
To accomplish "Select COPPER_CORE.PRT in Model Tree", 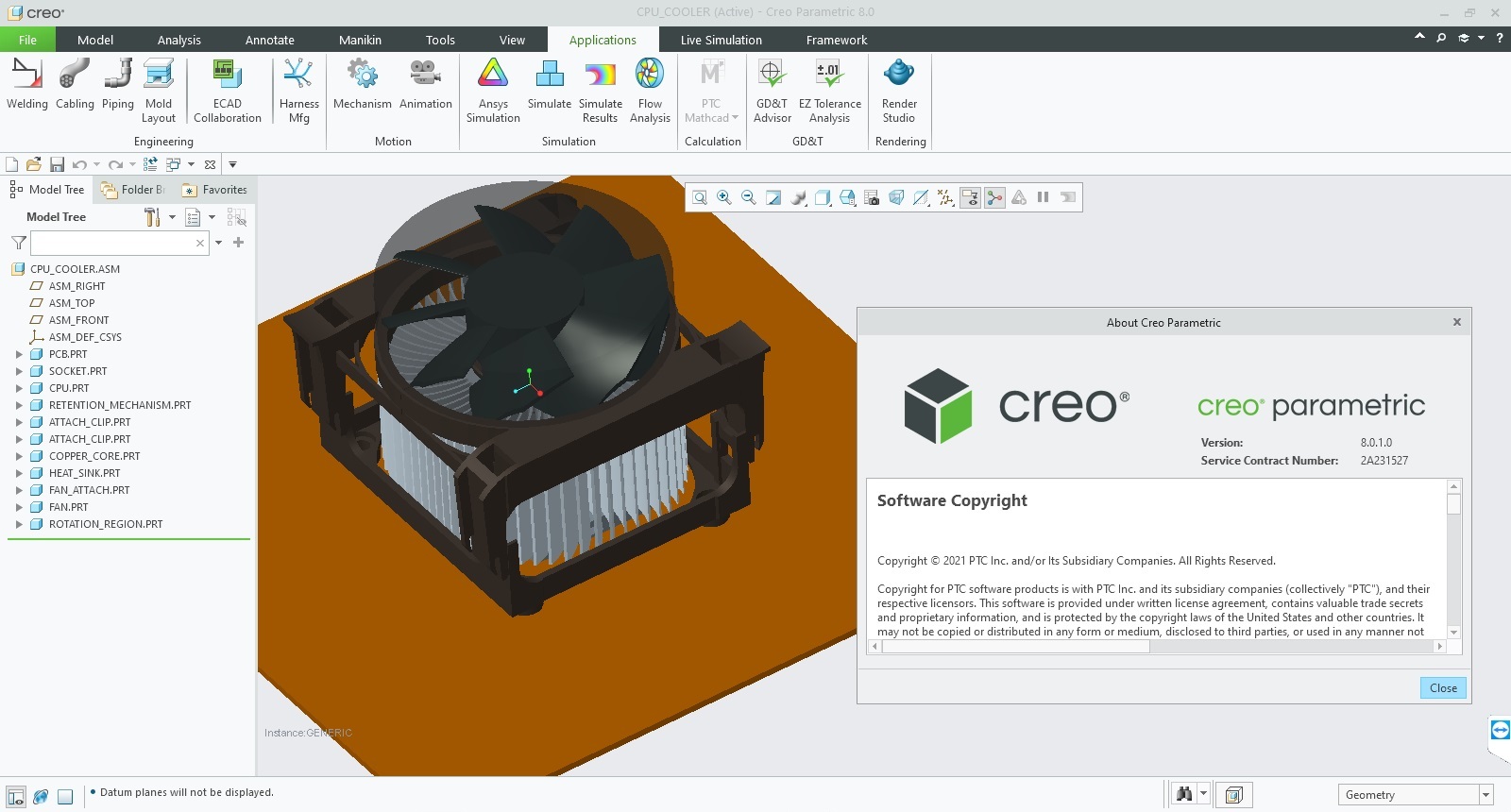I will pyautogui.click(x=94, y=456).
